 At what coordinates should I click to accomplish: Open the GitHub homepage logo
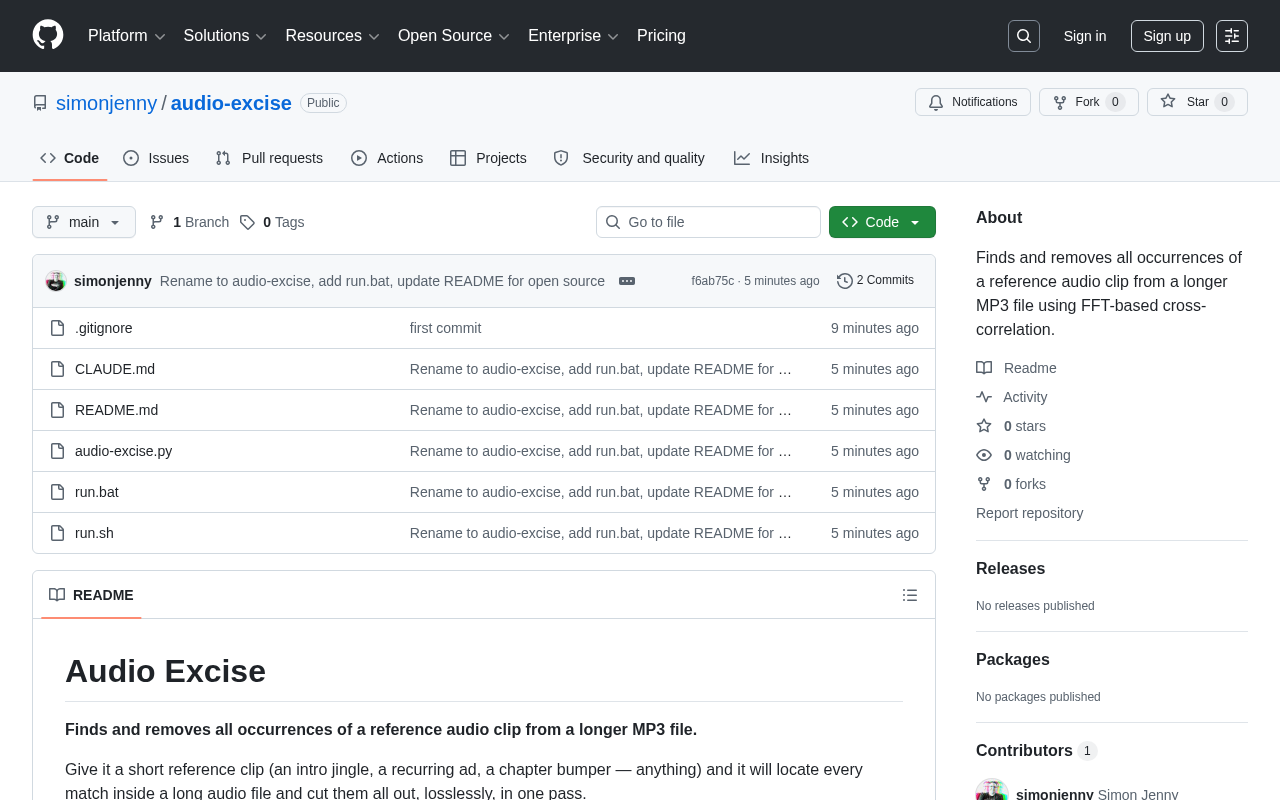[48, 35]
